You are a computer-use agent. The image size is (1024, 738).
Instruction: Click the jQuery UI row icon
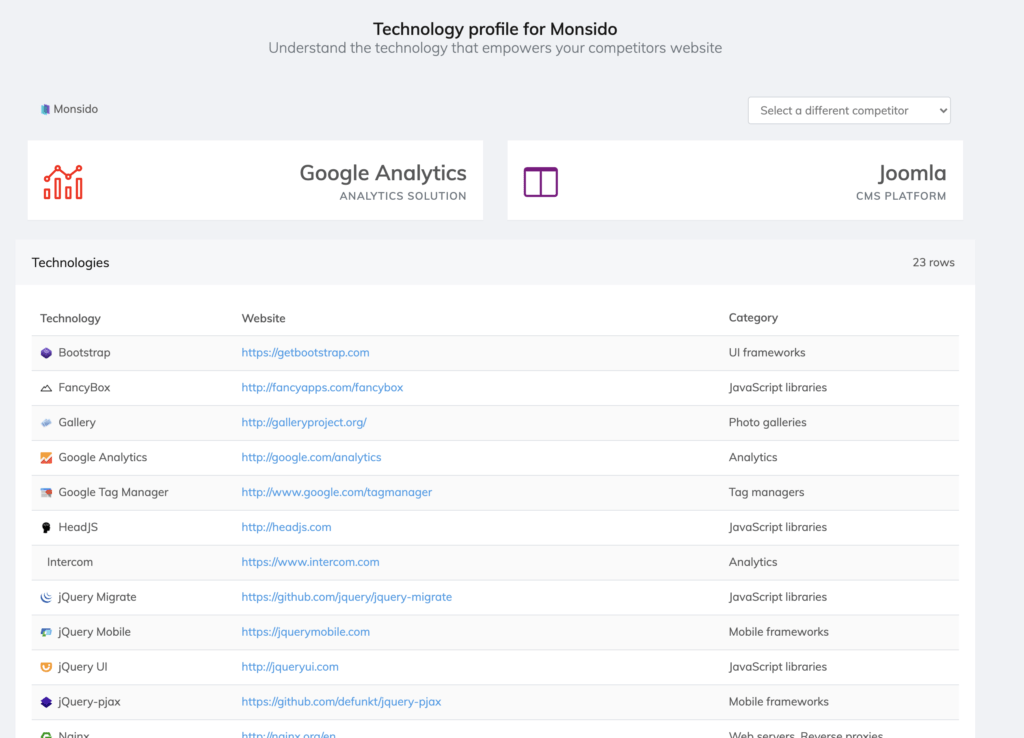coord(46,667)
